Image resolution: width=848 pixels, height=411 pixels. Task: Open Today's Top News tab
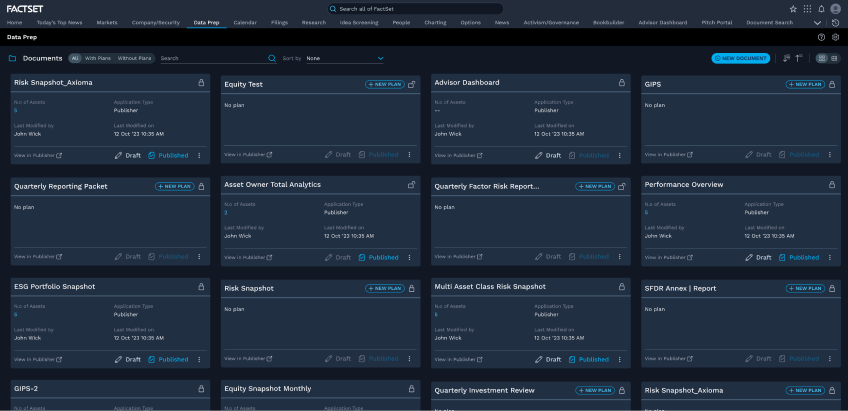coord(59,23)
